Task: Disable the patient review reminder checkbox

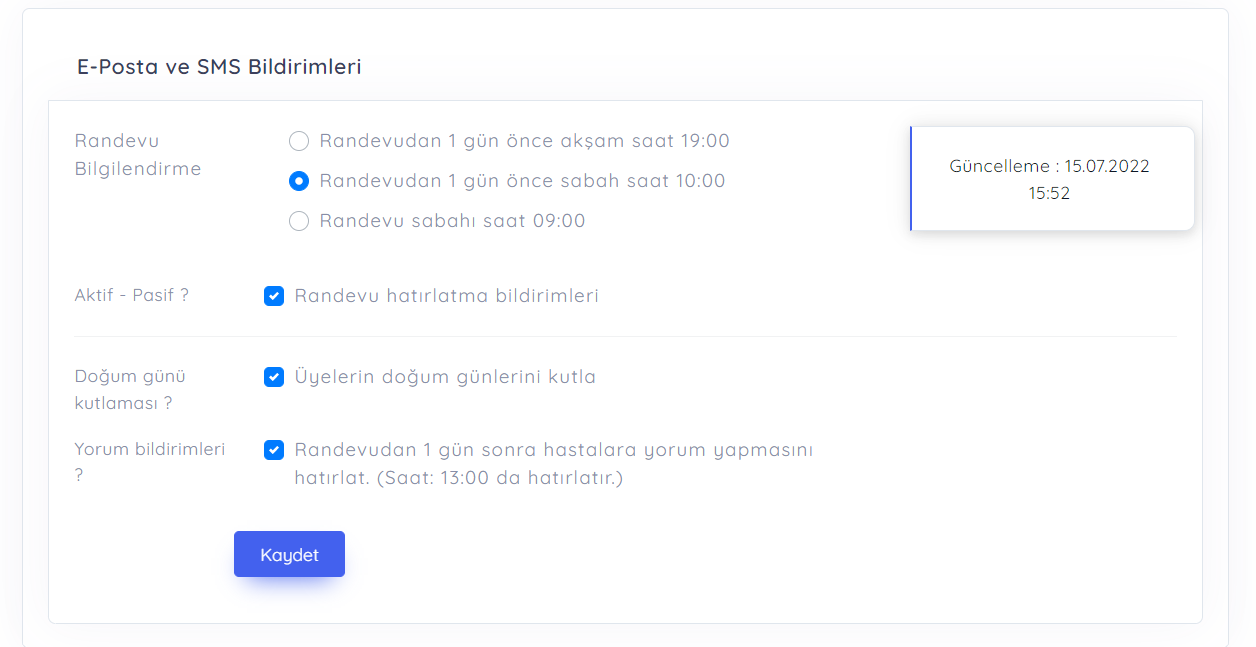Action: coord(274,450)
